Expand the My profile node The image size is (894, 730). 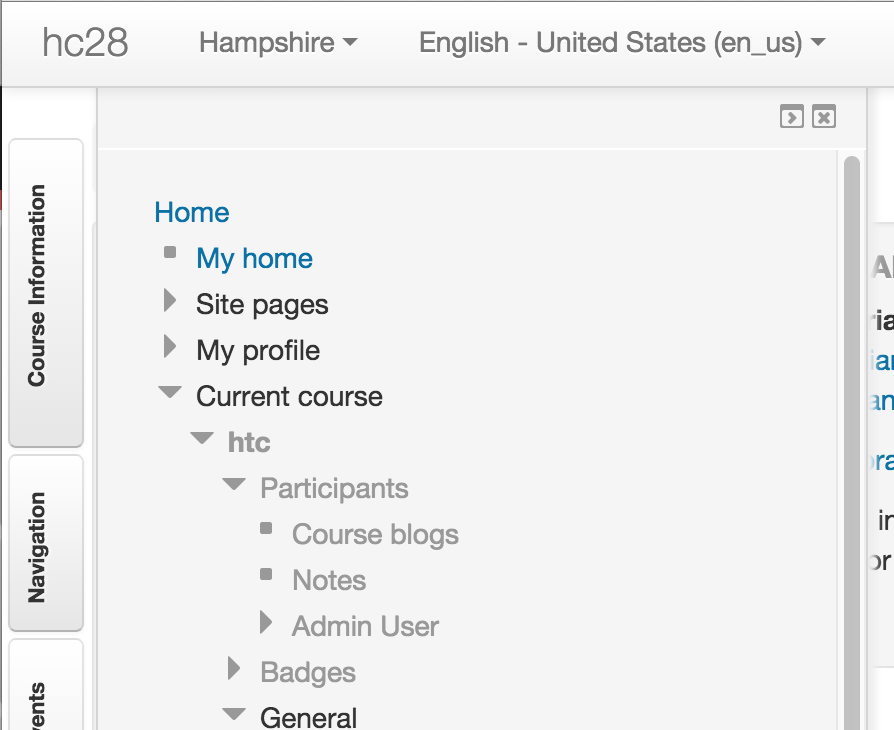pos(169,346)
